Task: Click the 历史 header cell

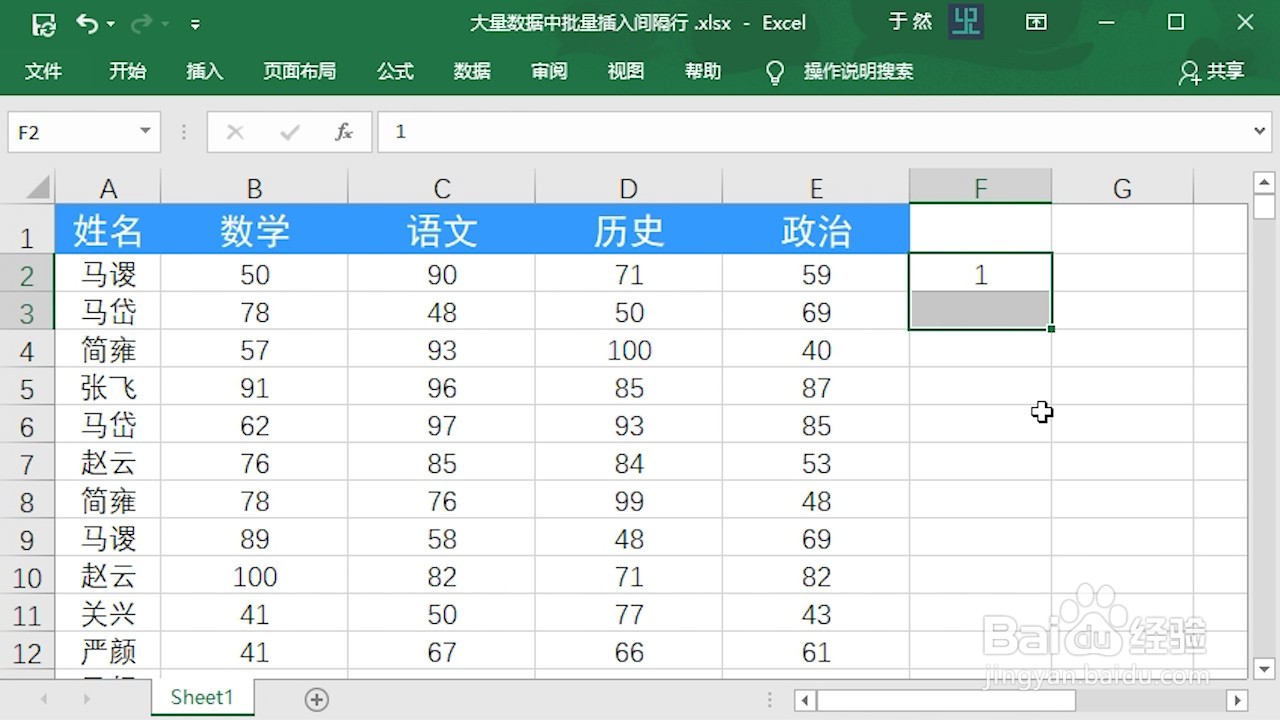Action: click(x=628, y=230)
